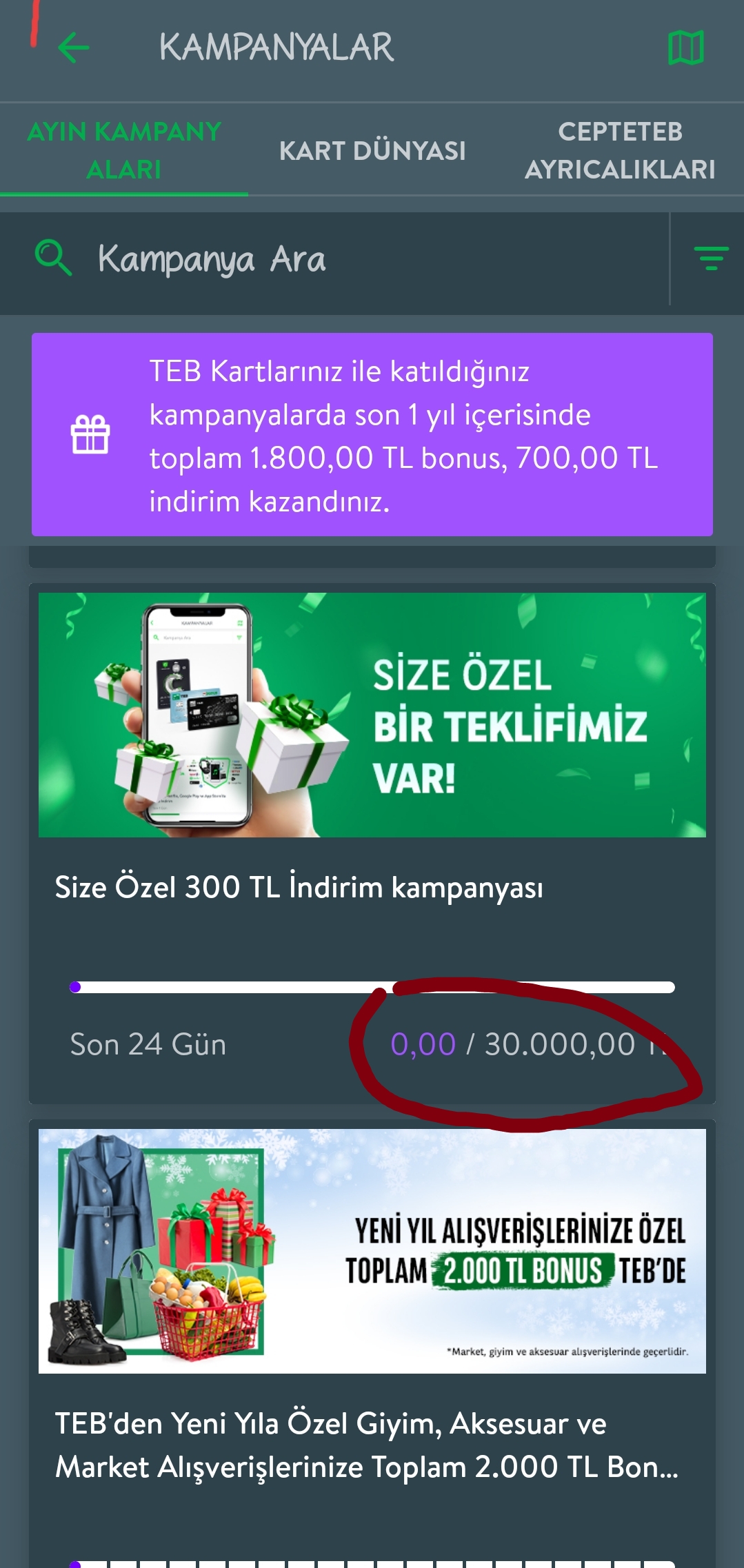Tap the gift box icon

(90, 434)
